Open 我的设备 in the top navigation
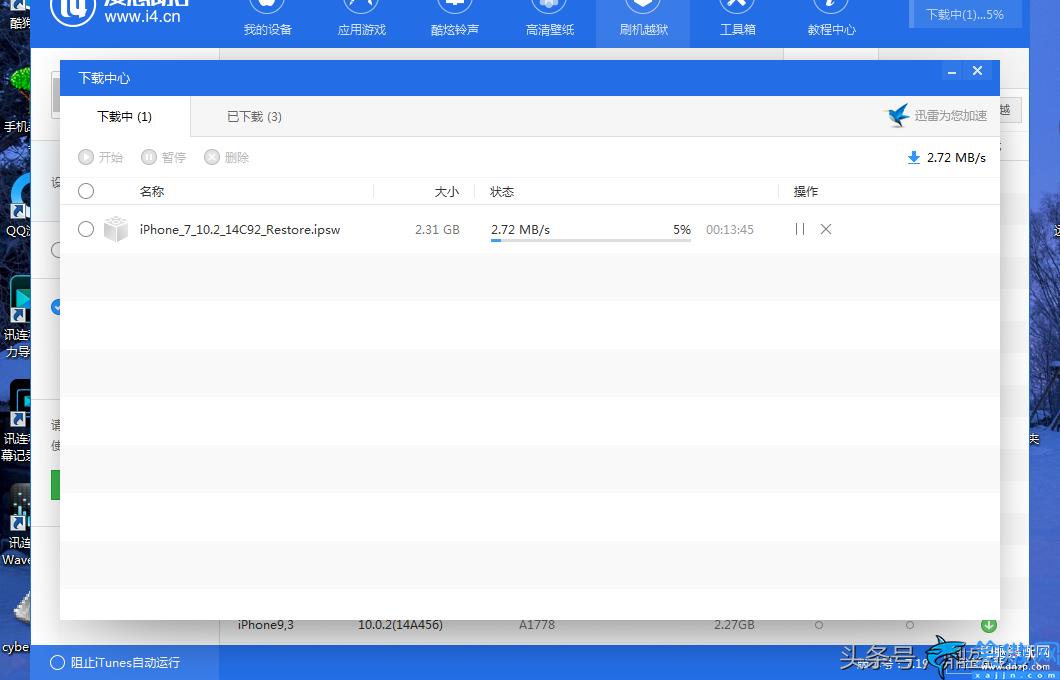 268,19
